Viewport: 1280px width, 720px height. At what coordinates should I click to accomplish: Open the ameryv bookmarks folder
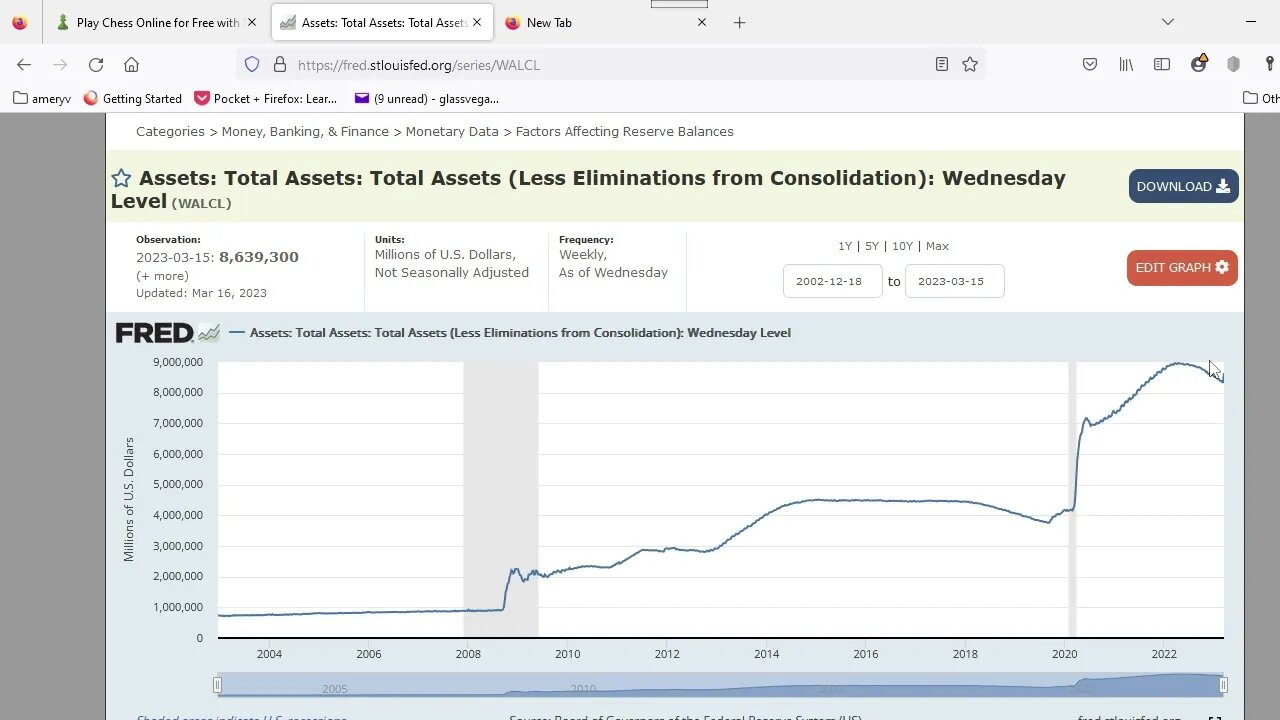click(42, 98)
